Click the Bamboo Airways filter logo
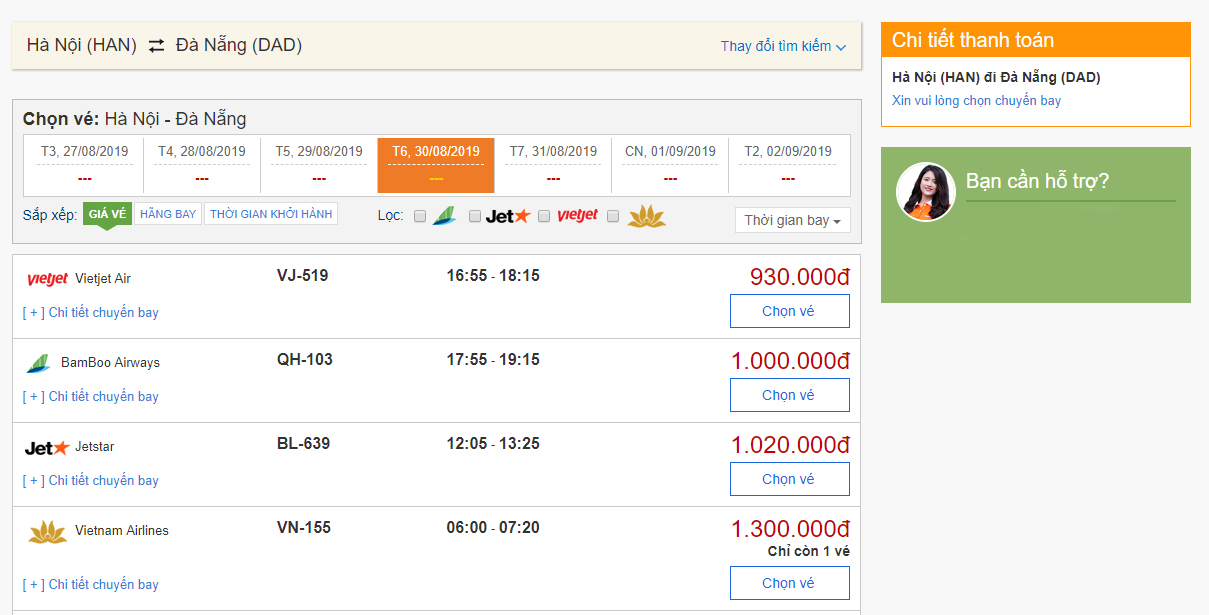Screen dimensions: 1209x615 444,216
